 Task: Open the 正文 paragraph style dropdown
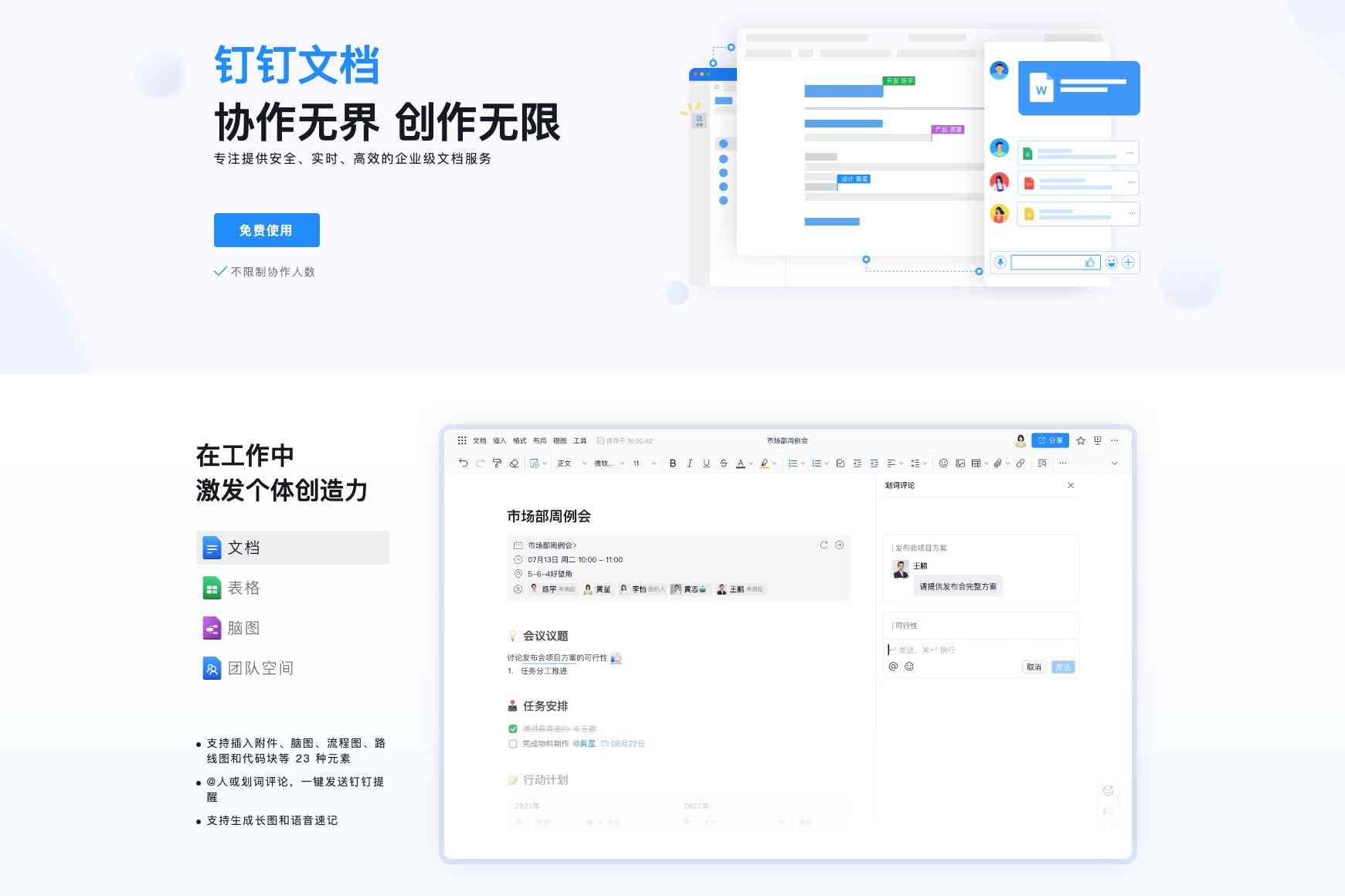point(572,463)
